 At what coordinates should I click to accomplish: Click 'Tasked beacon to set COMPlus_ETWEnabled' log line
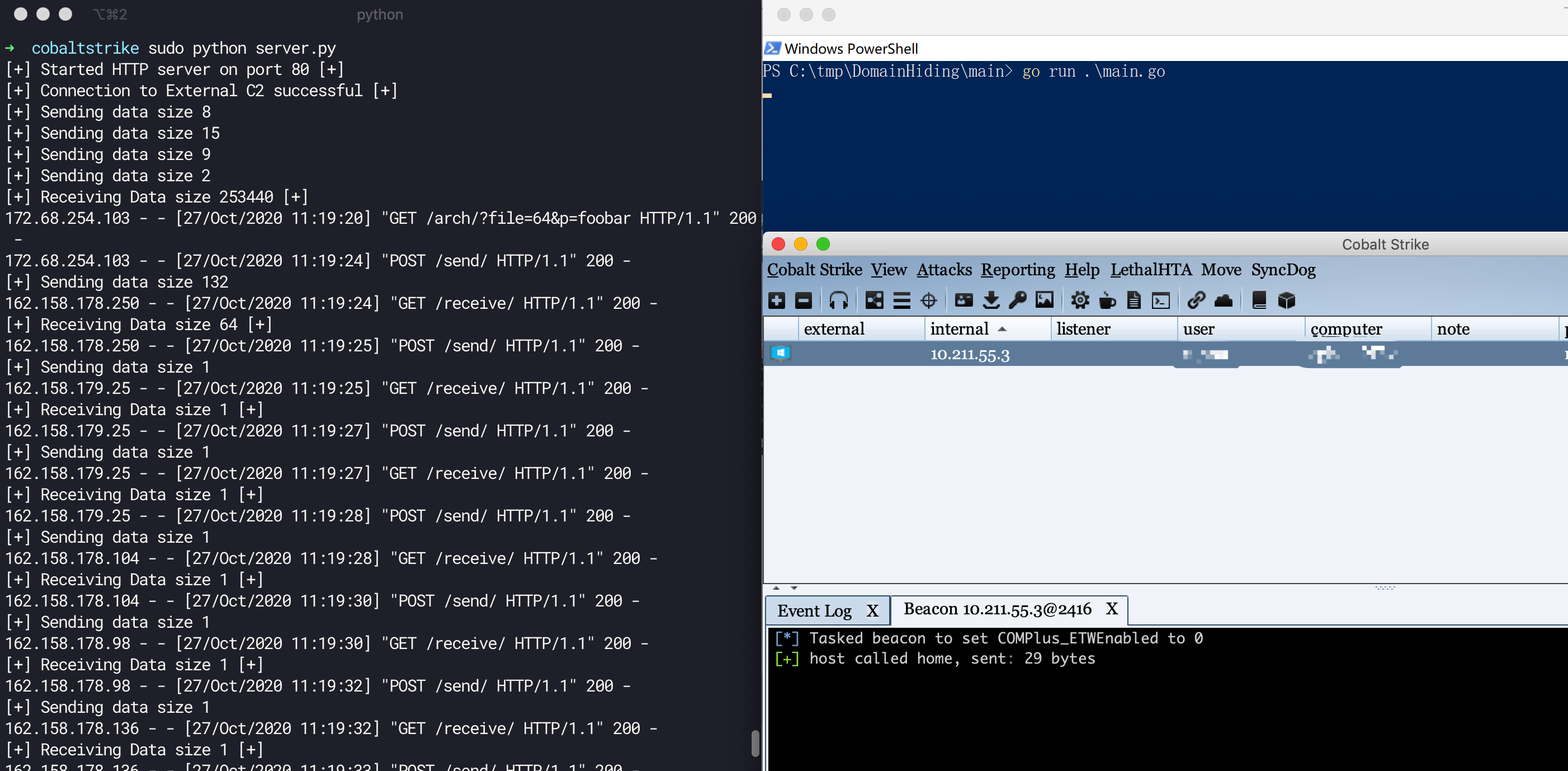989,638
